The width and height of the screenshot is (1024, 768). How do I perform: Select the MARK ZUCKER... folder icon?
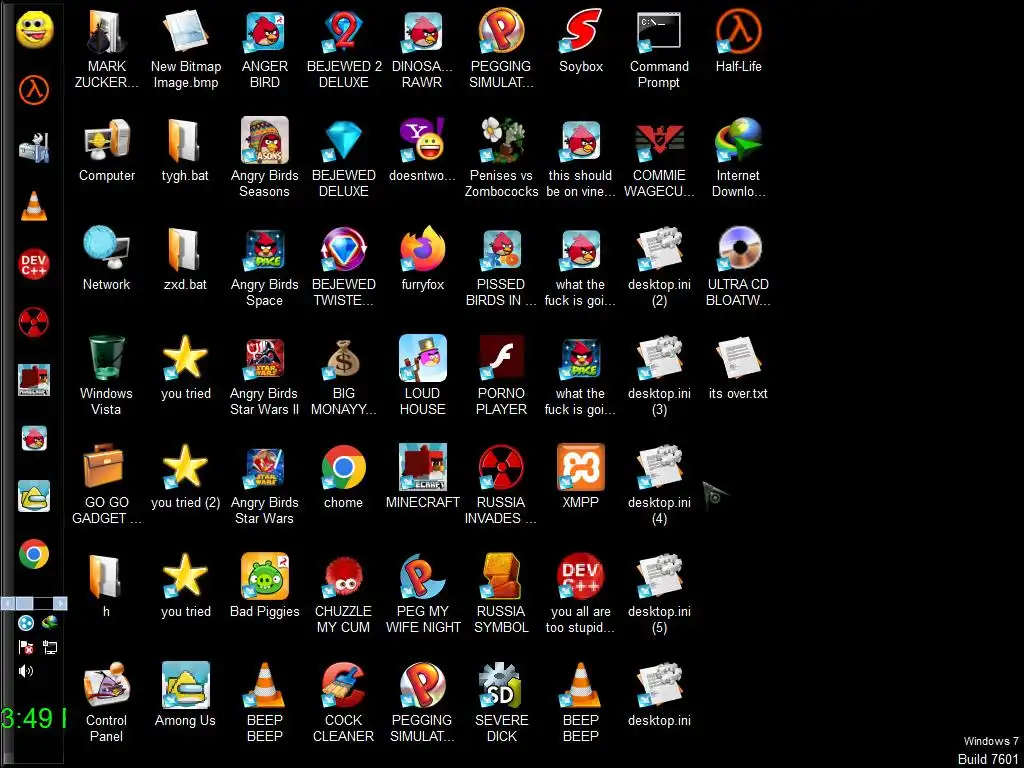106,49
